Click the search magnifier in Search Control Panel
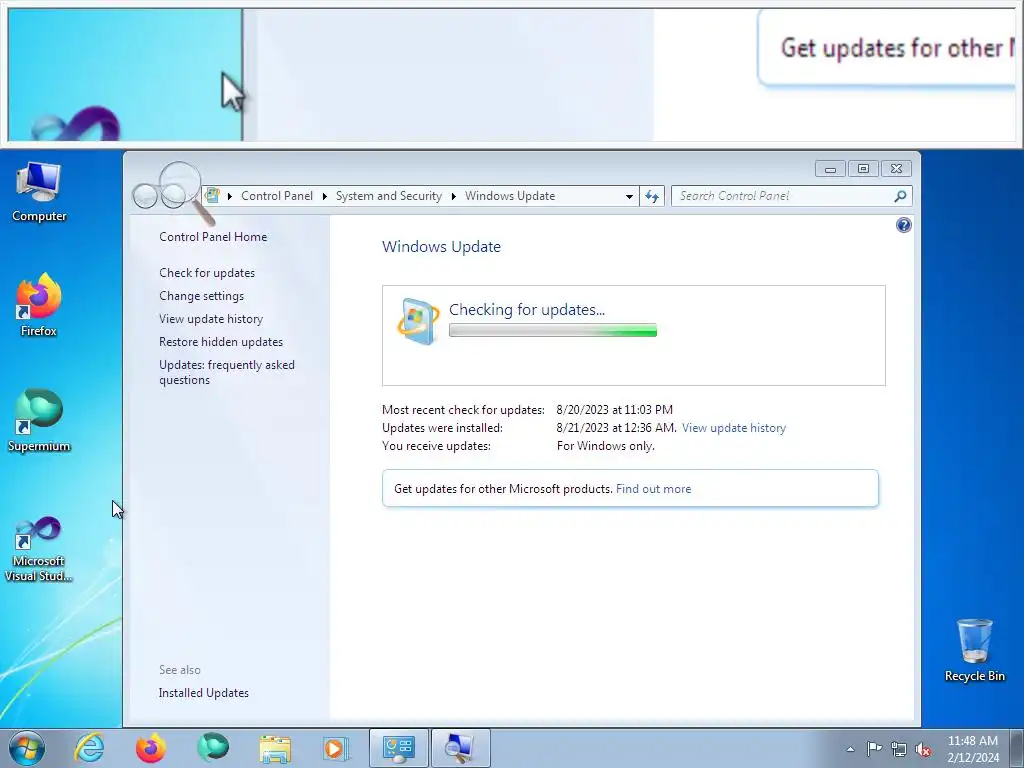Image resolution: width=1024 pixels, height=768 pixels. coord(900,196)
